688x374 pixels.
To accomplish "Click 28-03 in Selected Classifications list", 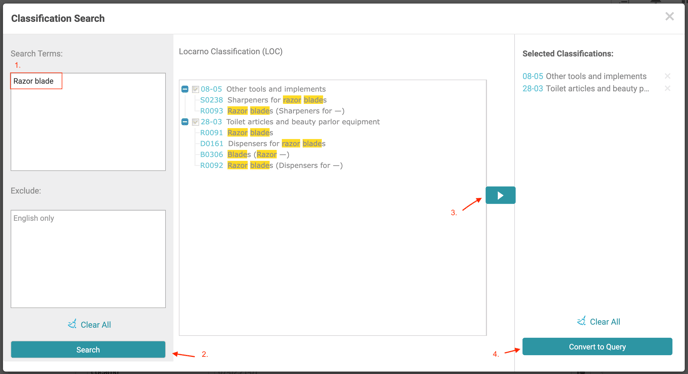I will (532, 88).
